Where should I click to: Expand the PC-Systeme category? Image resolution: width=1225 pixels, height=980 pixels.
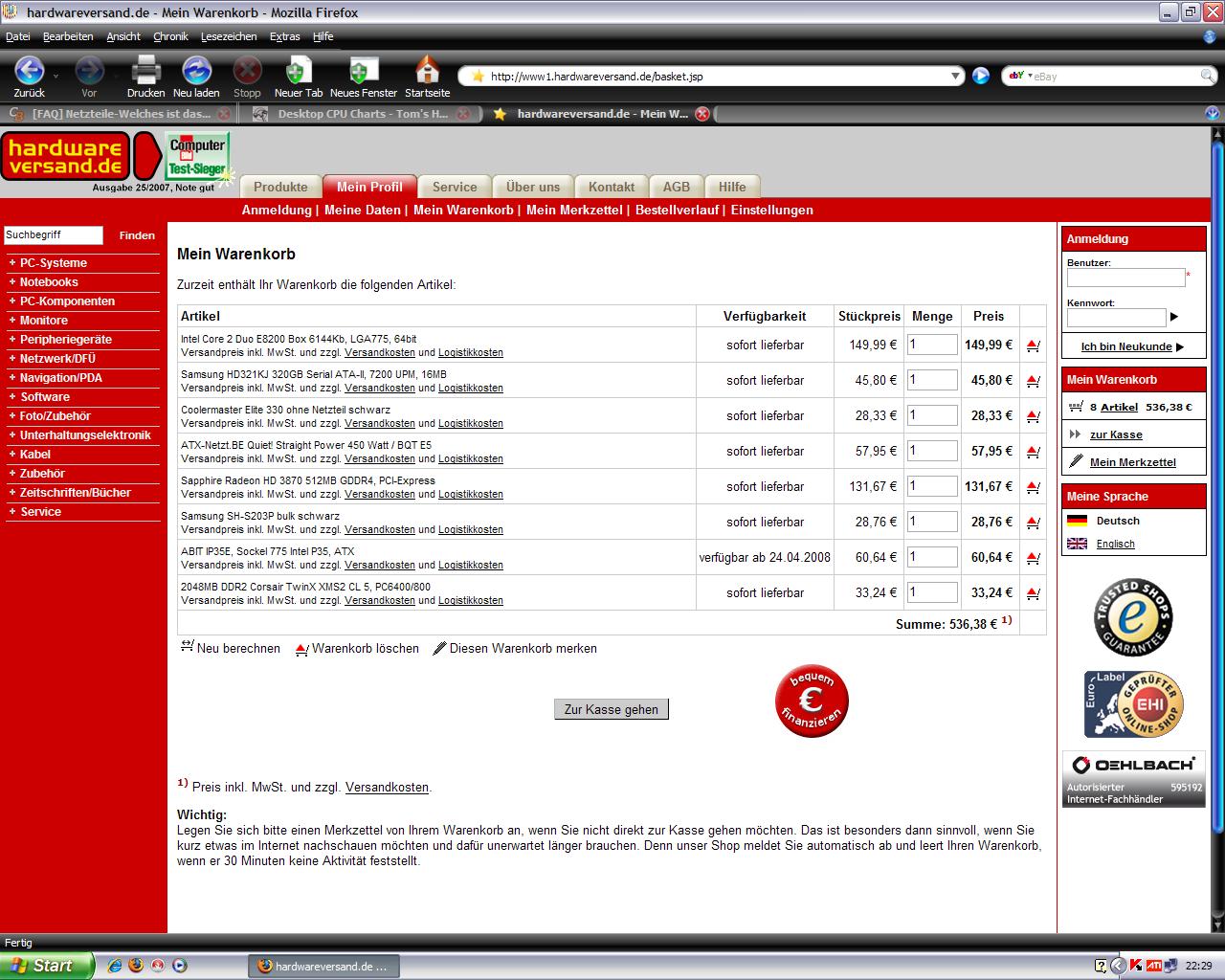tap(54, 263)
